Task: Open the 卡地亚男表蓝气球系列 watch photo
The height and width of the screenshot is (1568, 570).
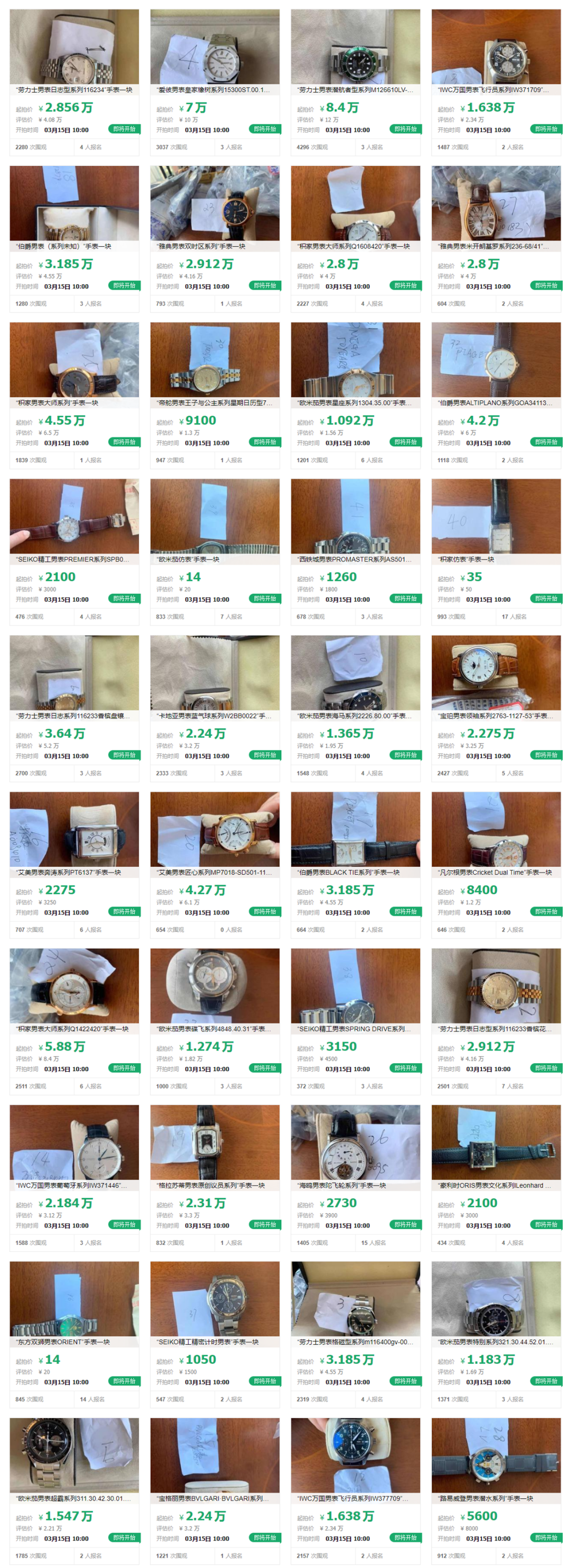Action: pyautogui.click(x=215, y=673)
